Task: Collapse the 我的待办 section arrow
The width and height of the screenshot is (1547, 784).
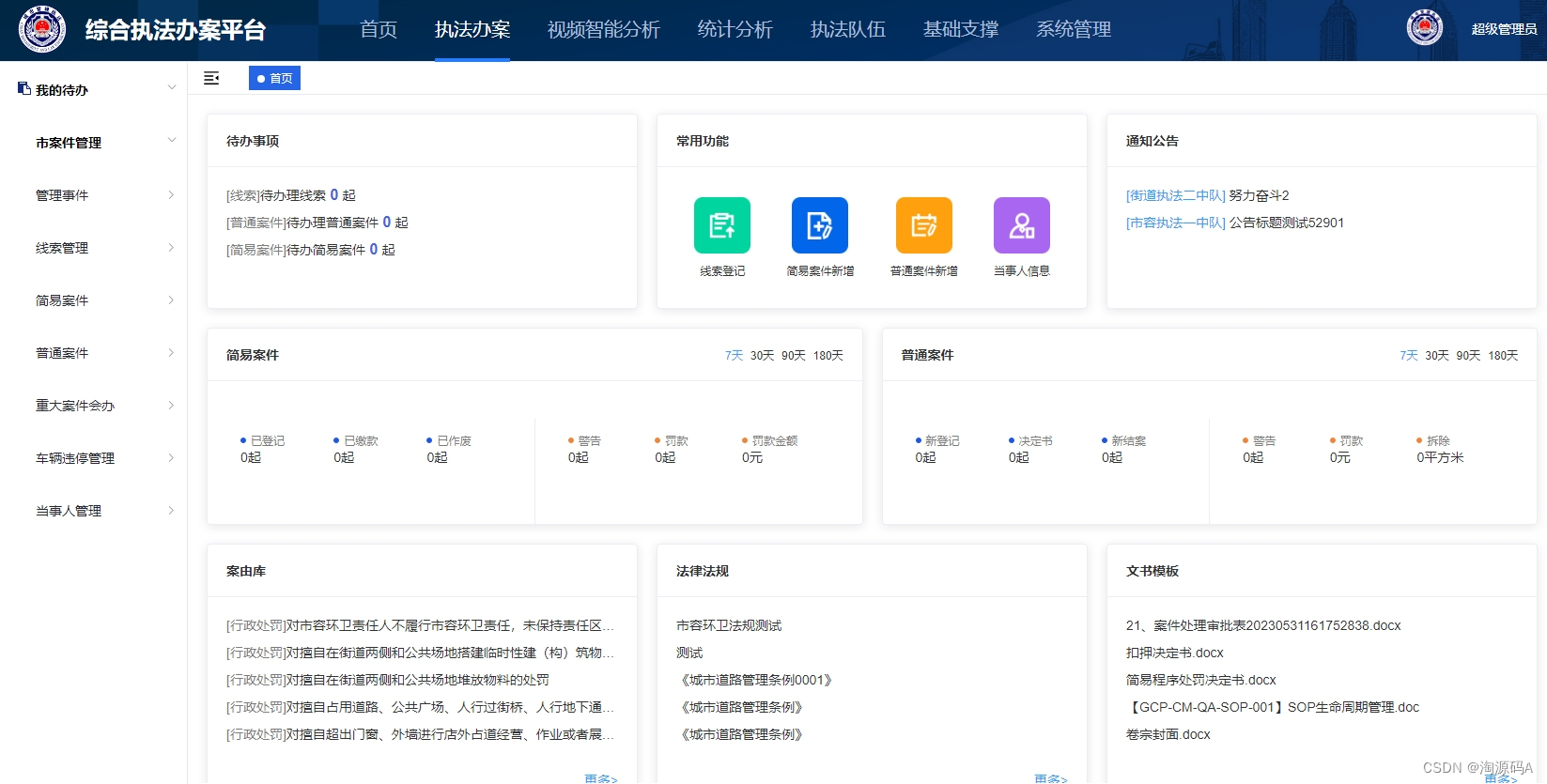Action: pyautogui.click(x=172, y=88)
